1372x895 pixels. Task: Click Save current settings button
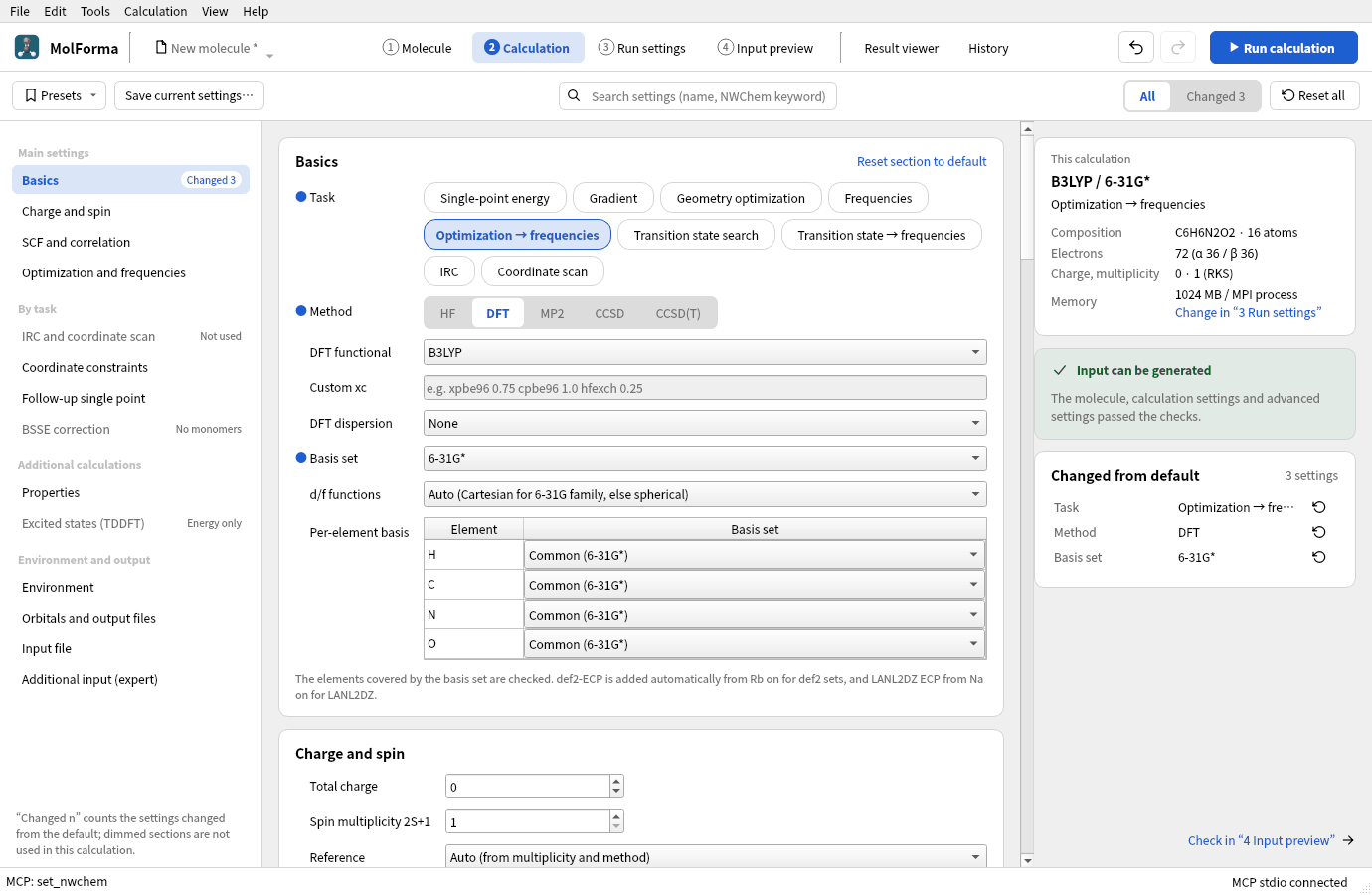(189, 96)
